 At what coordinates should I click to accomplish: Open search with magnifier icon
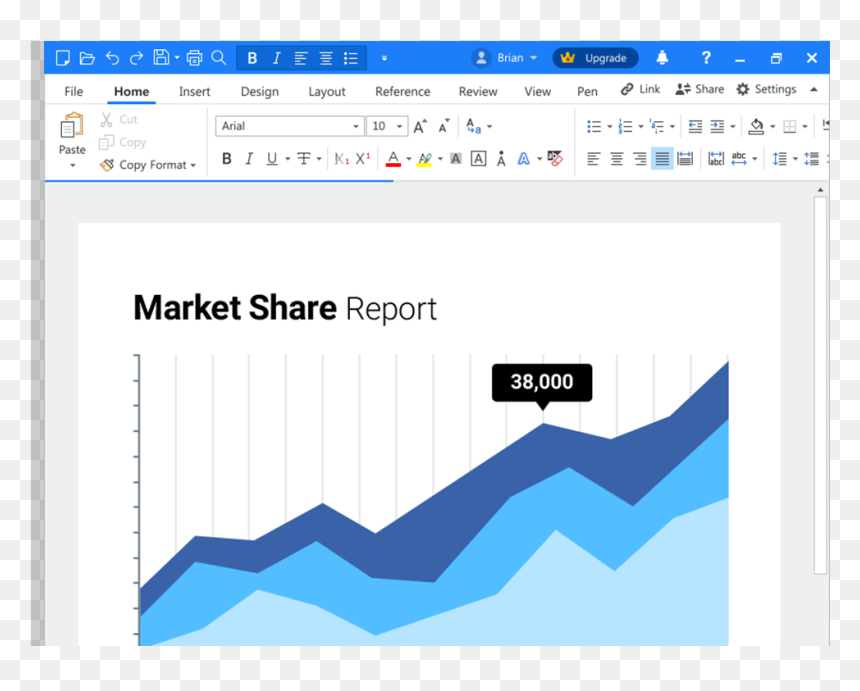[x=218, y=58]
